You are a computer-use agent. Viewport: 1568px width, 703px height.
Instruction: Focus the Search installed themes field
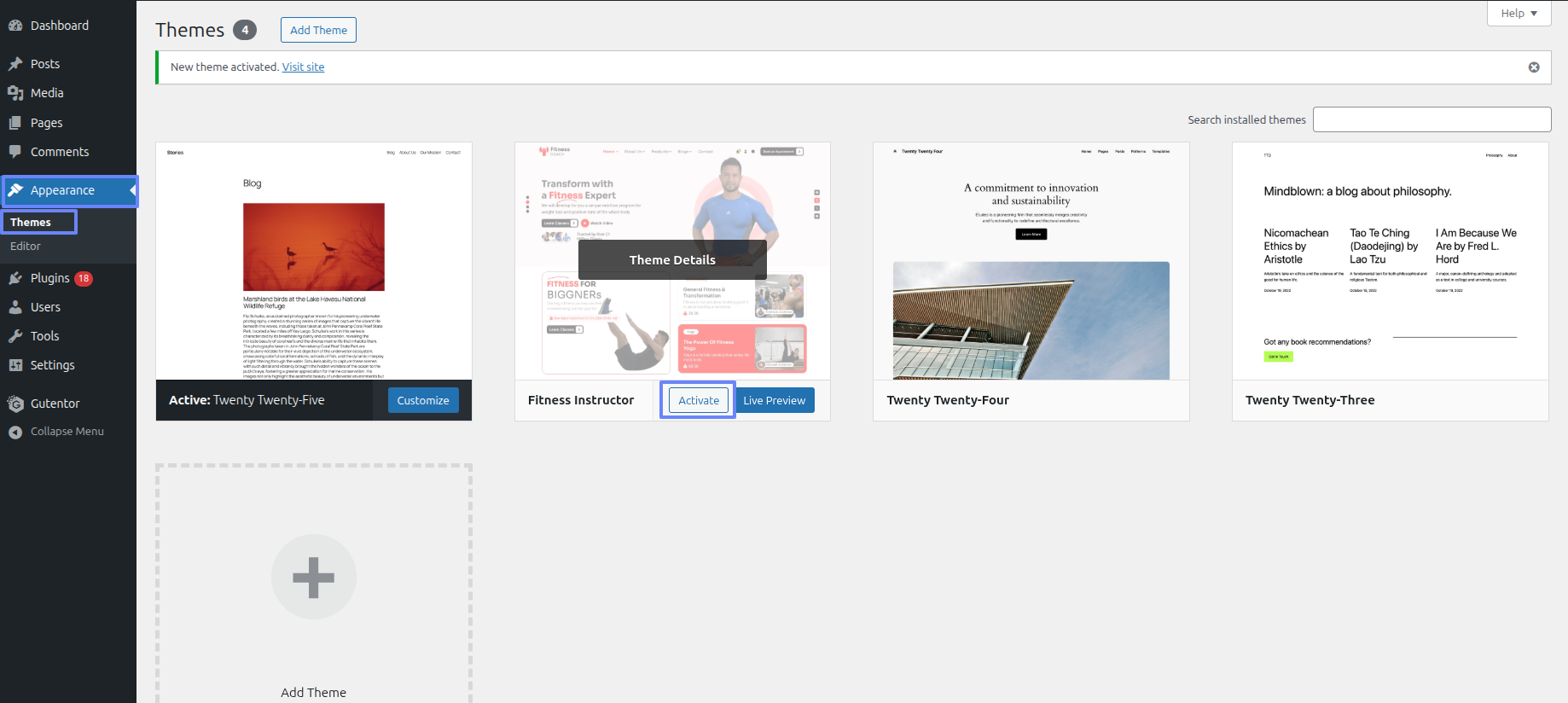pos(1431,119)
